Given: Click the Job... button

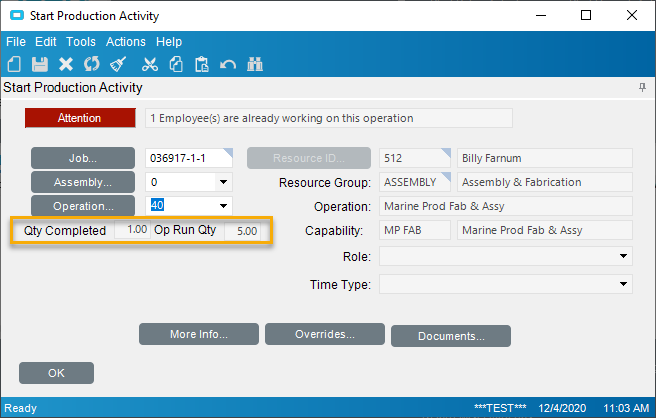Looking at the screenshot, I should [x=83, y=158].
